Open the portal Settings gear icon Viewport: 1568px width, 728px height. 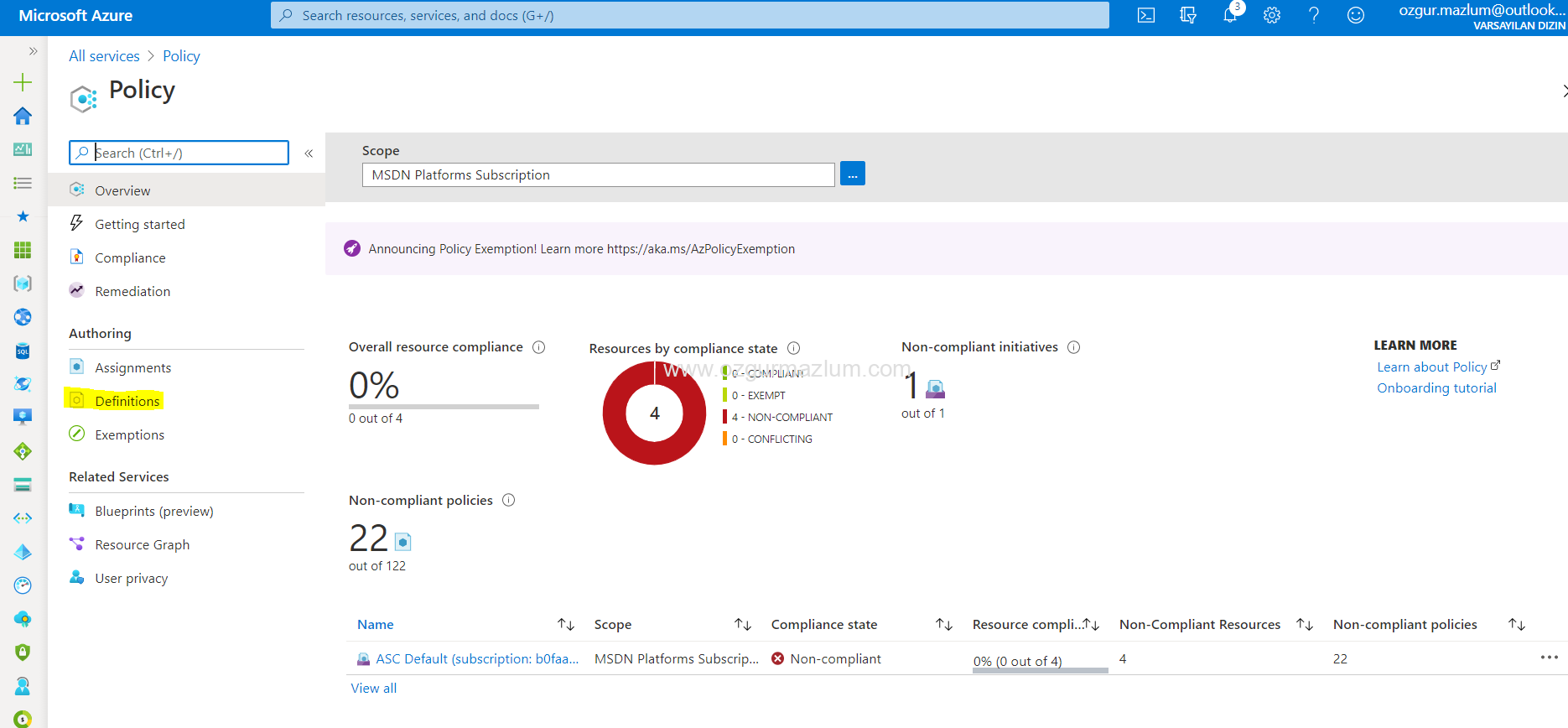click(1272, 15)
